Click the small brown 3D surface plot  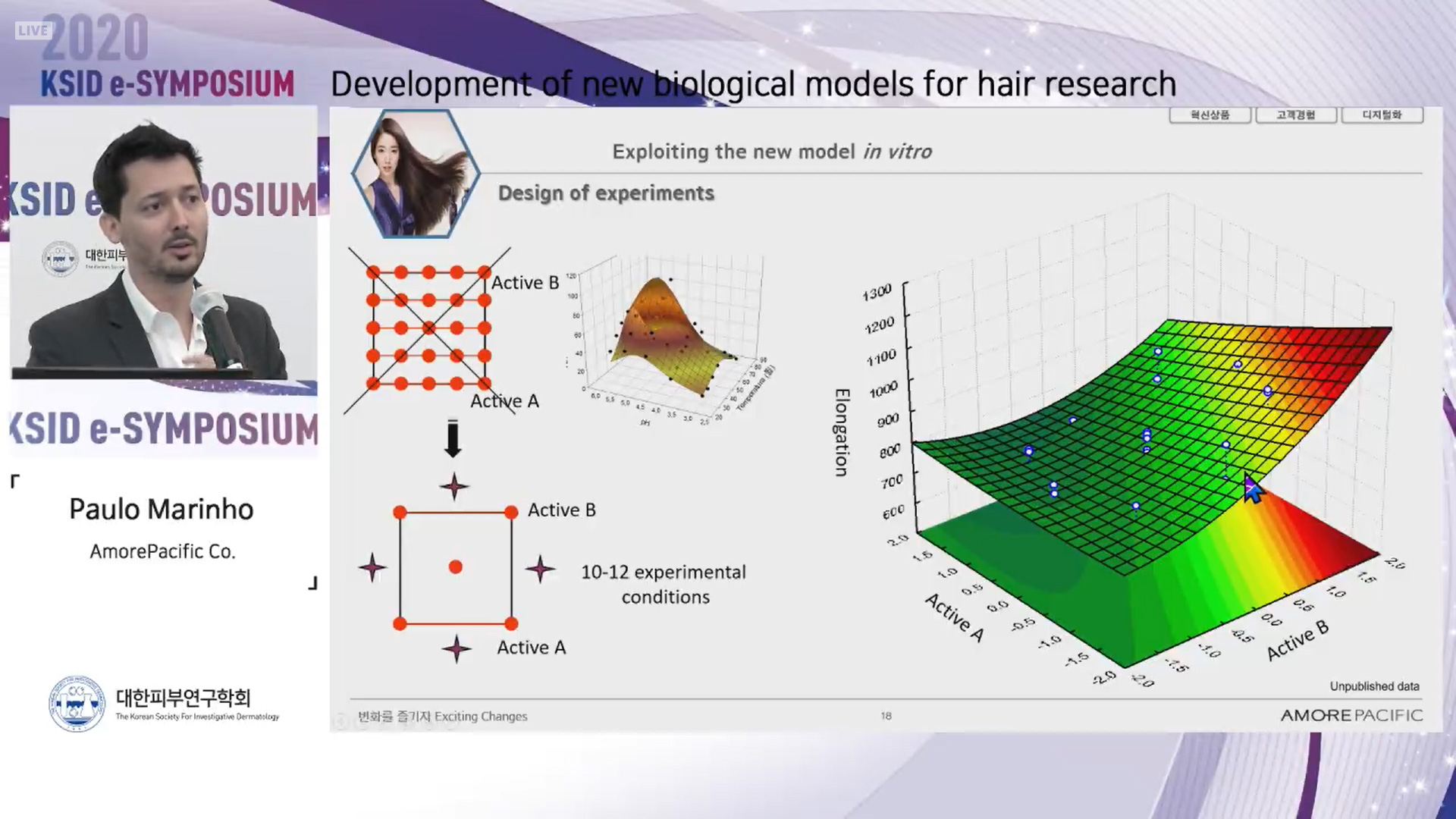click(670, 341)
